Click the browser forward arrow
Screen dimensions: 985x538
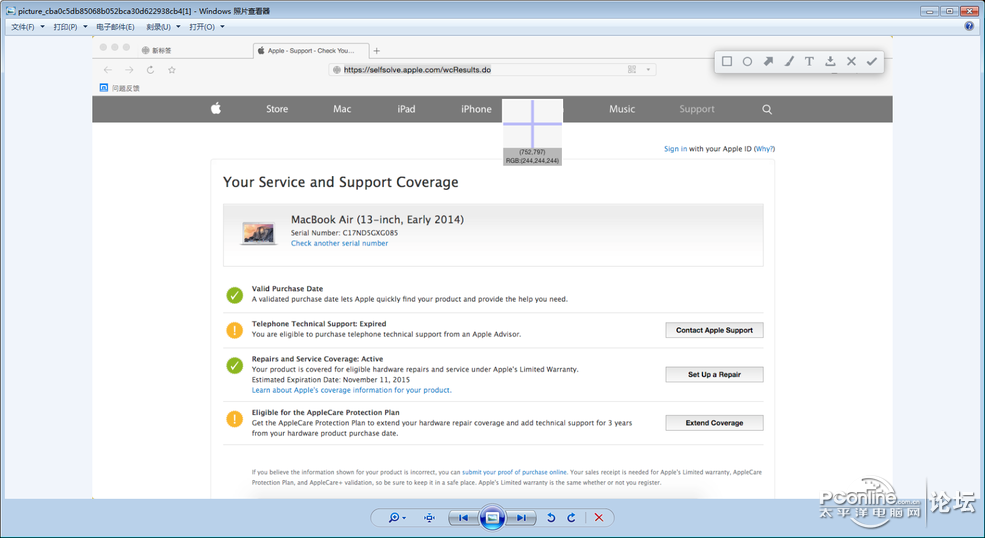point(129,70)
